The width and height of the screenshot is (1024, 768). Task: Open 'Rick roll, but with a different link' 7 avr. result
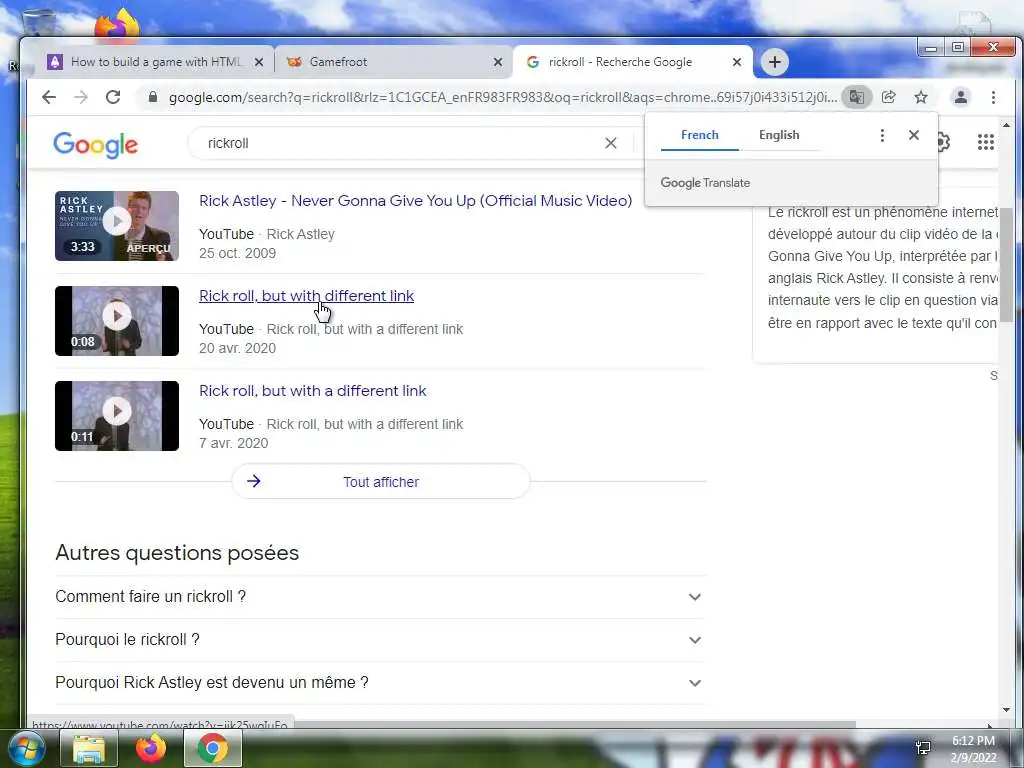click(312, 391)
